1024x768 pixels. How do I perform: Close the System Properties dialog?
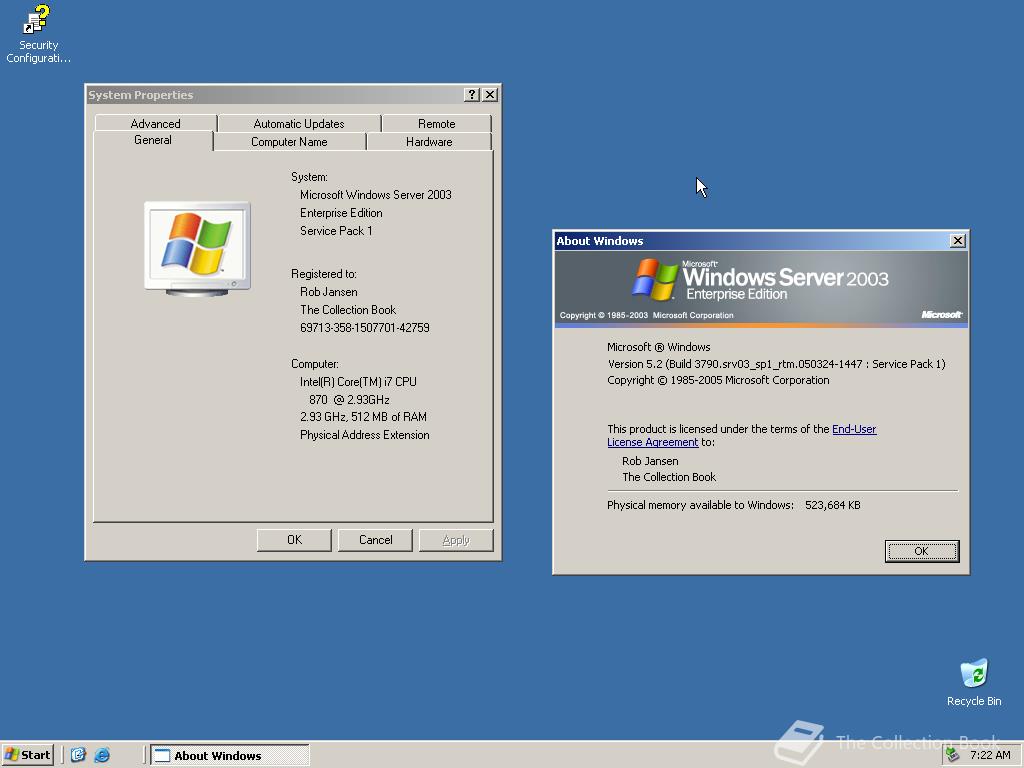click(490, 95)
